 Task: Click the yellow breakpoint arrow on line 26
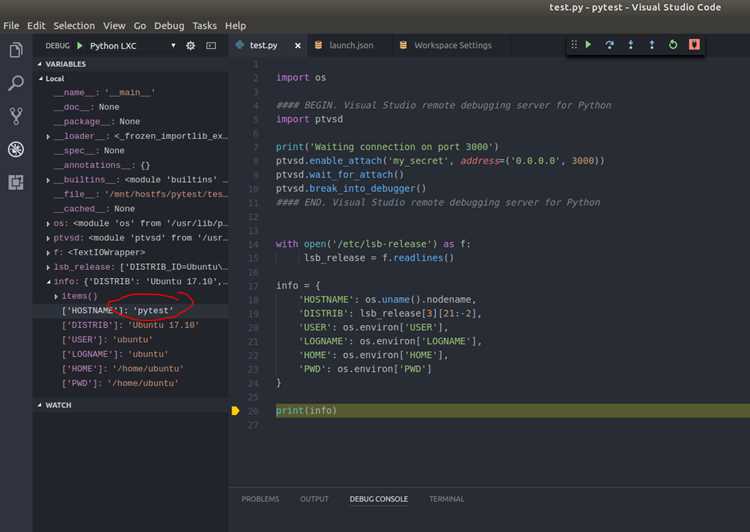[x=235, y=410]
